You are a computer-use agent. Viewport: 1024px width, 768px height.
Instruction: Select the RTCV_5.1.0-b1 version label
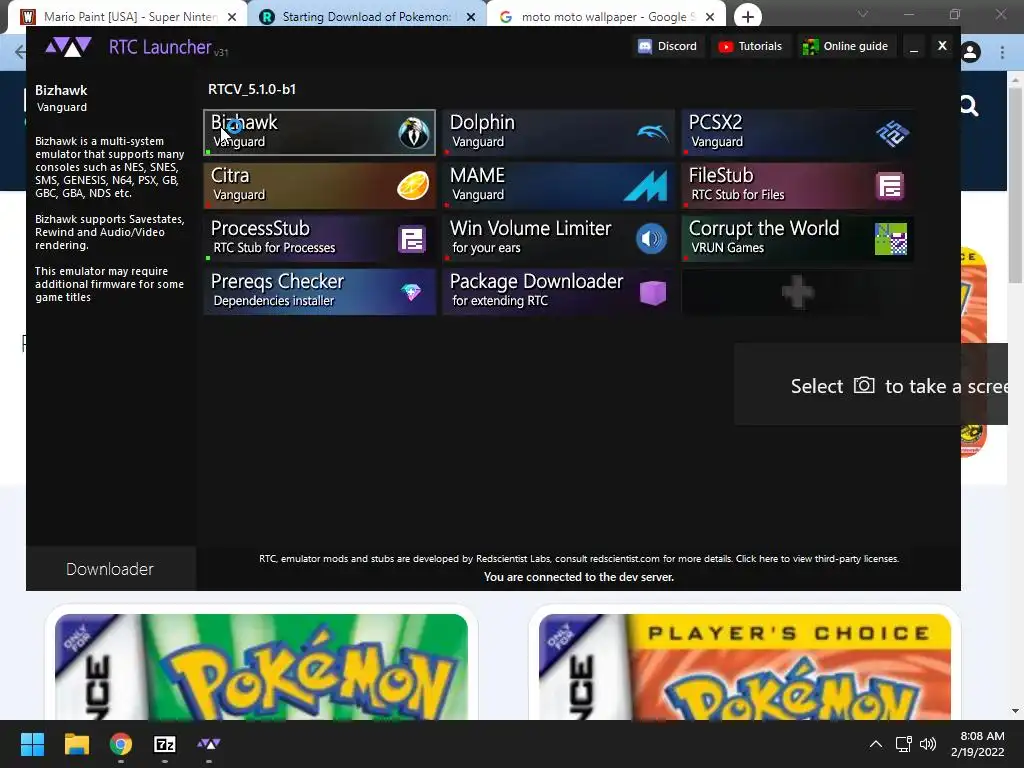click(252, 89)
